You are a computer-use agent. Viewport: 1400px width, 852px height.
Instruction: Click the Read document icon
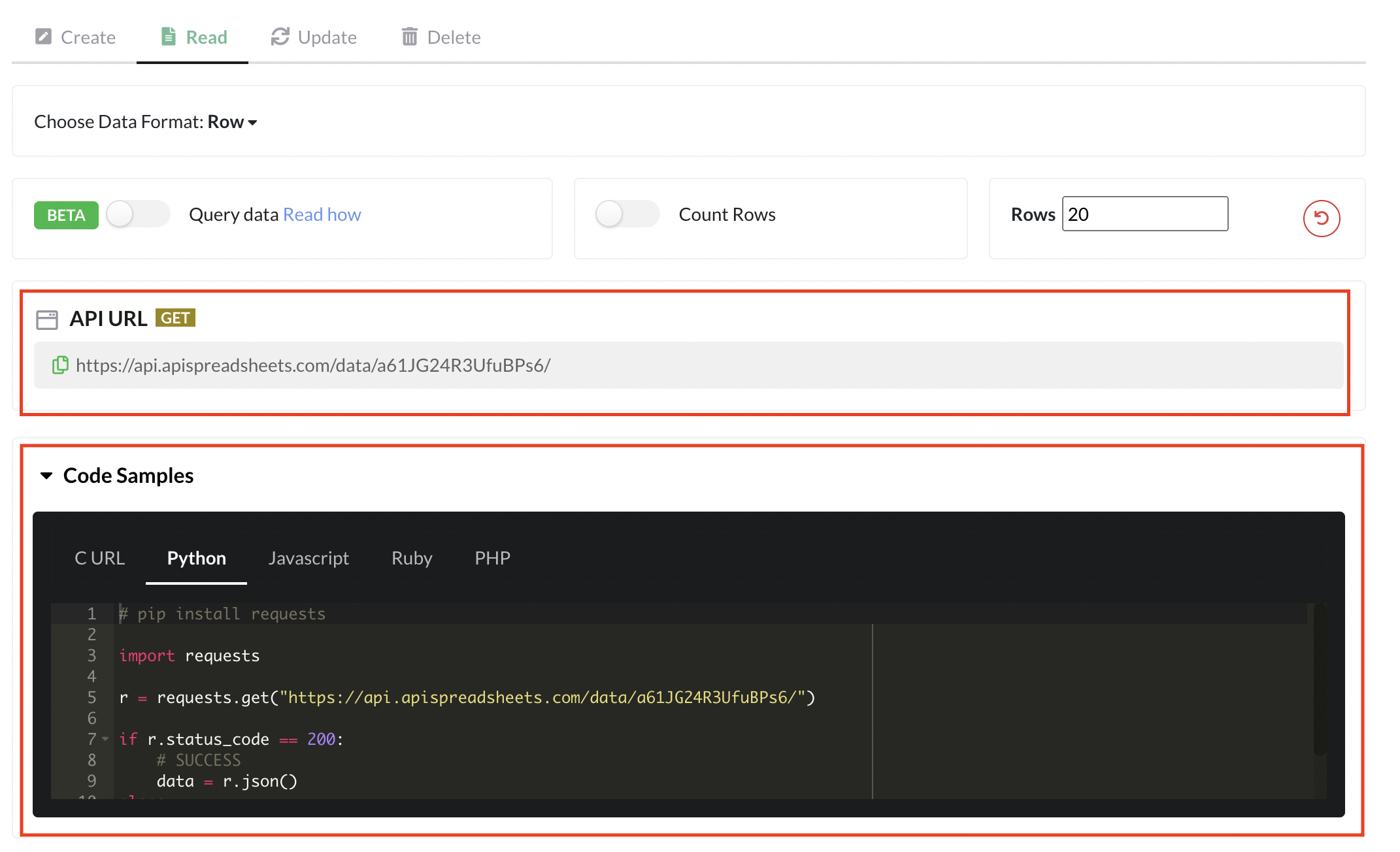click(x=169, y=37)
